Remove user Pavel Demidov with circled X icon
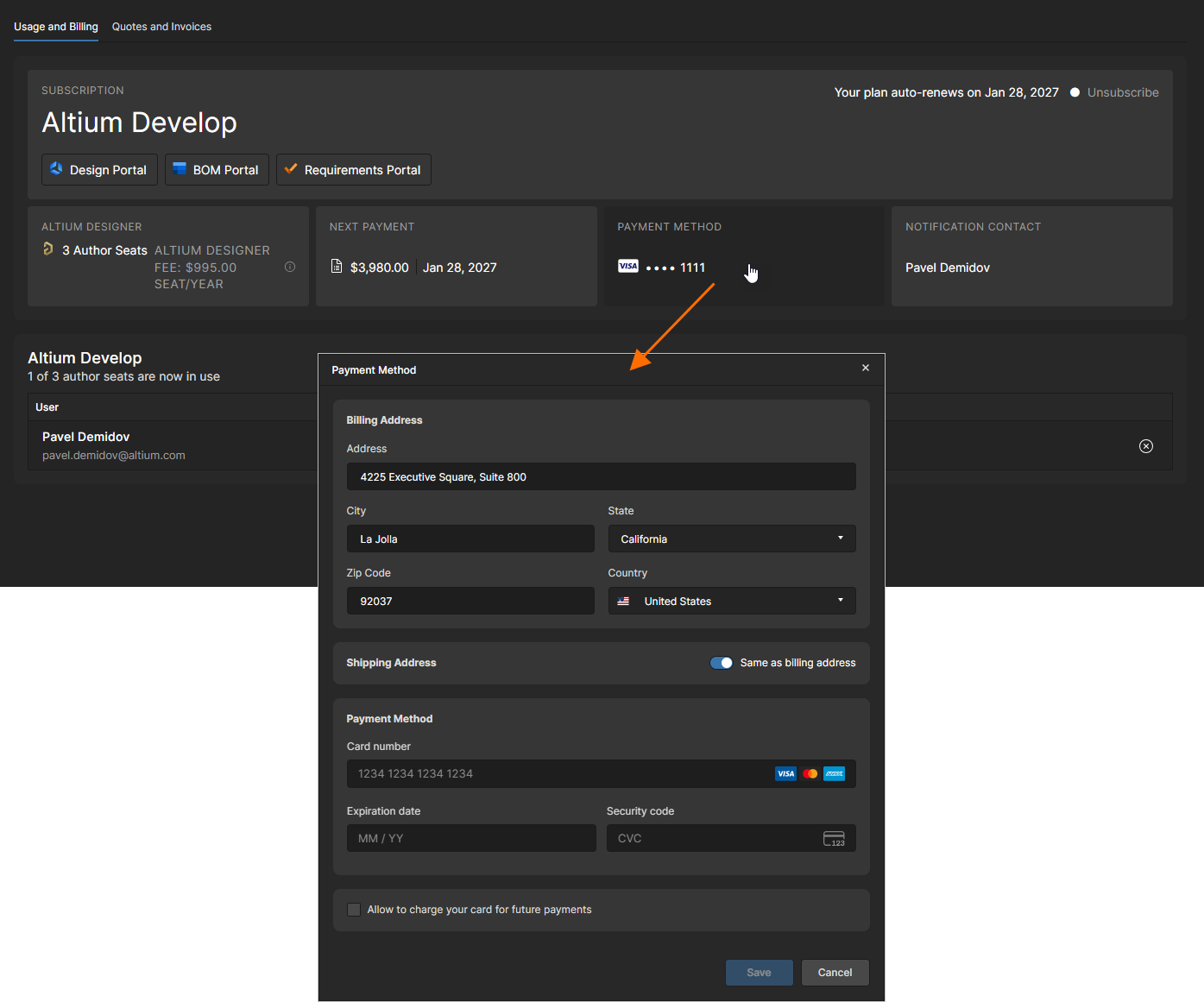 click(x=1145, y=446)
